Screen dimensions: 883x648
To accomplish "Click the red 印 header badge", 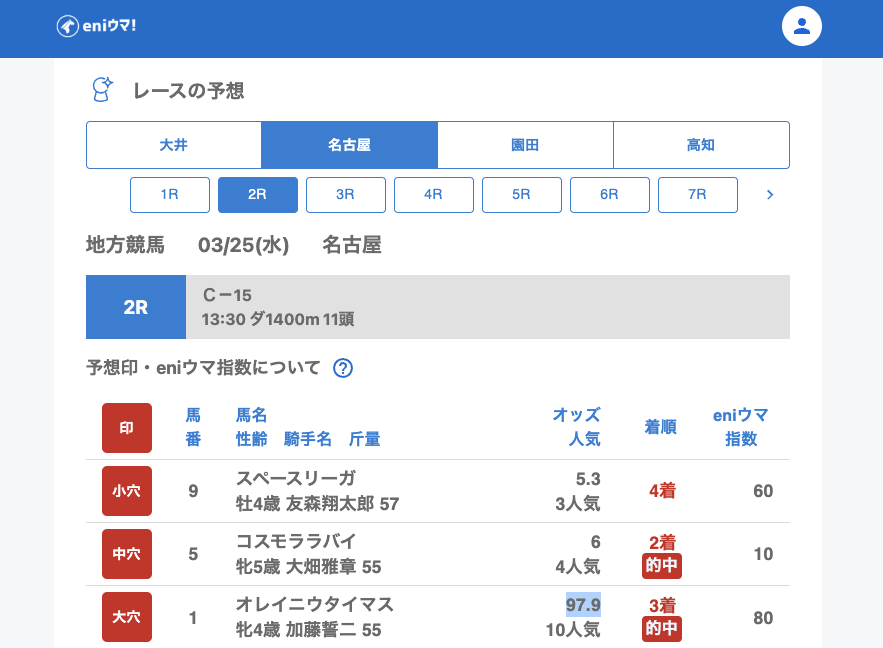I will [x=127, y=428].
